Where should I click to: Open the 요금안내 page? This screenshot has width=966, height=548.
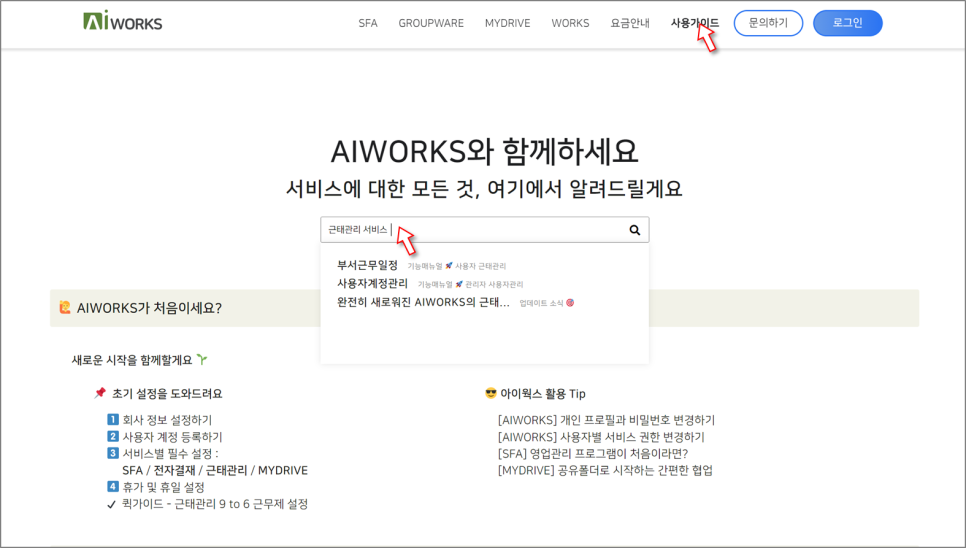click(630, 23)
